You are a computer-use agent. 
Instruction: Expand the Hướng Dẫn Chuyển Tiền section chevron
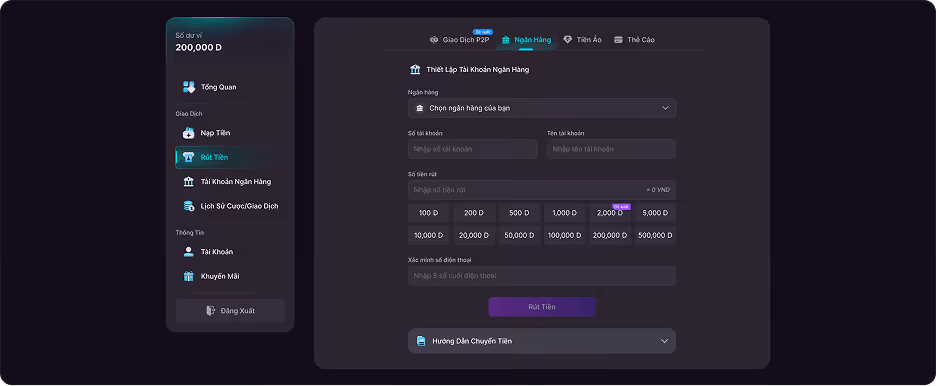coord(664,341)
